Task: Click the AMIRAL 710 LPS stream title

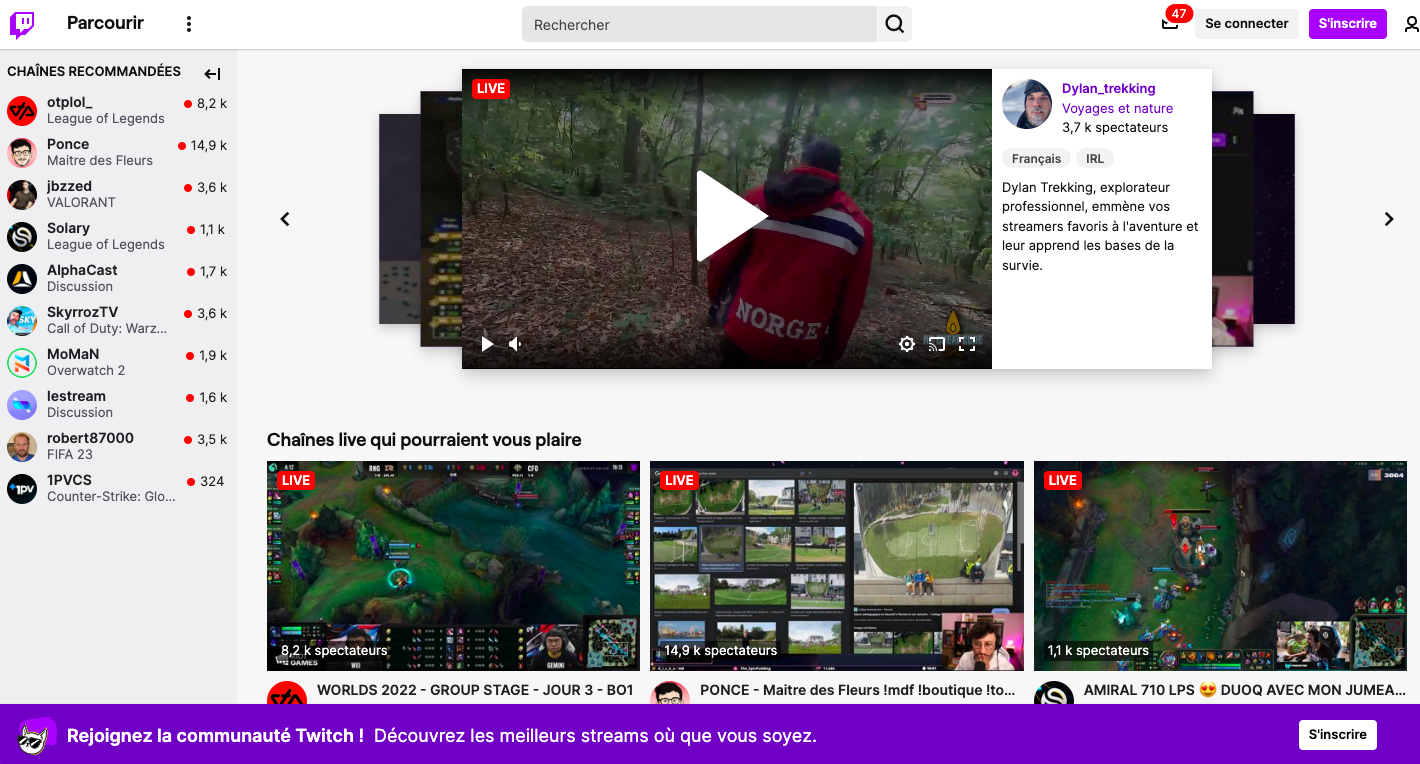Action: (x=1245, y=690)
